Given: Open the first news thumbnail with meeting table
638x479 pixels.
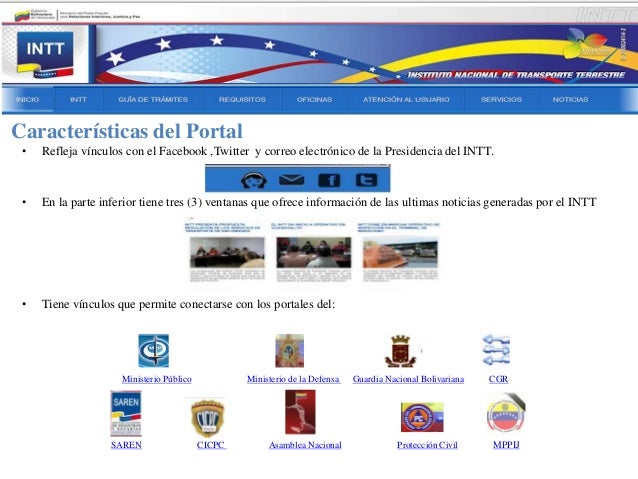Looking at the screenshot, I should click(227, 253).
